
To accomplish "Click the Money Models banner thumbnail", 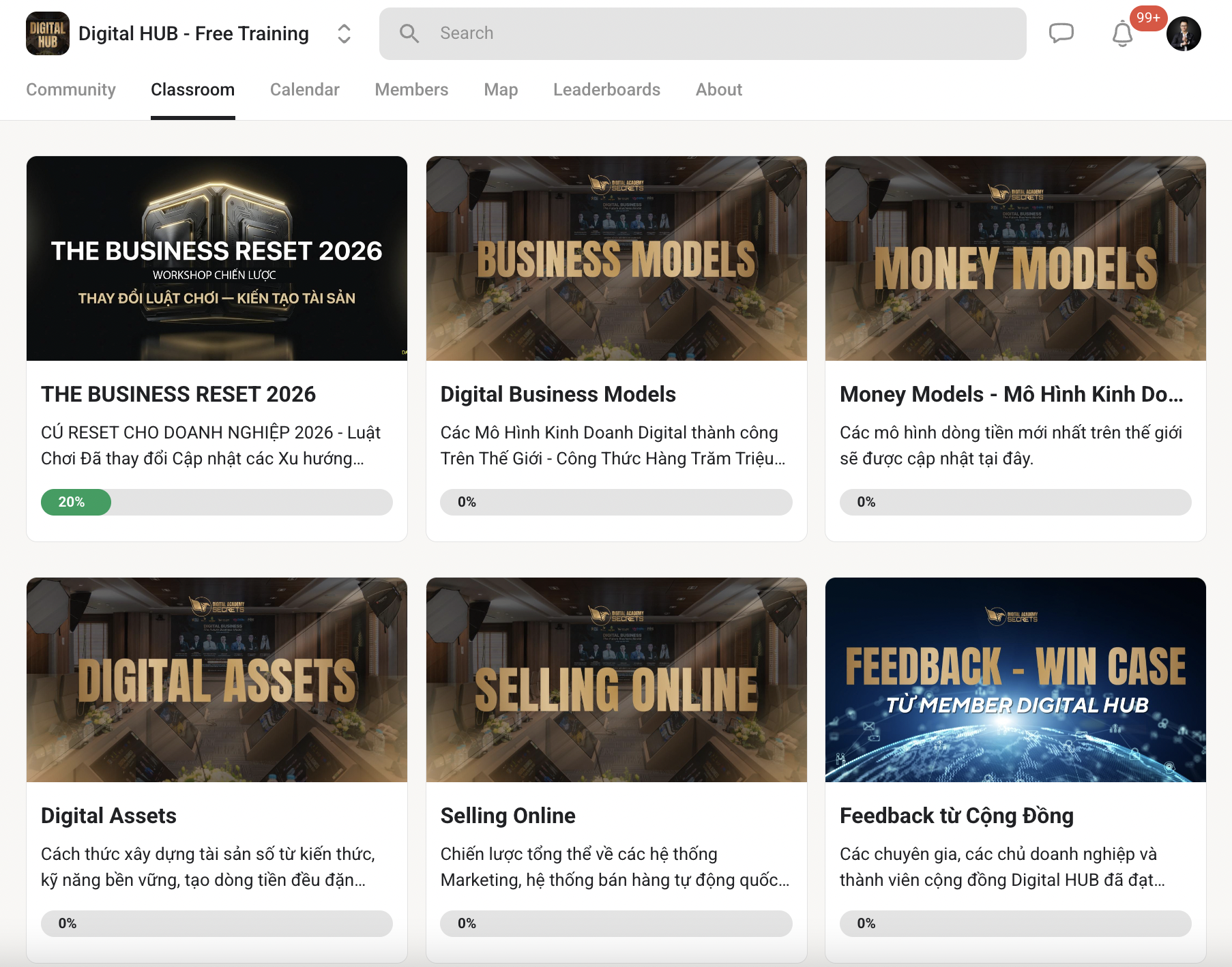I will (x=1015, y=258).
